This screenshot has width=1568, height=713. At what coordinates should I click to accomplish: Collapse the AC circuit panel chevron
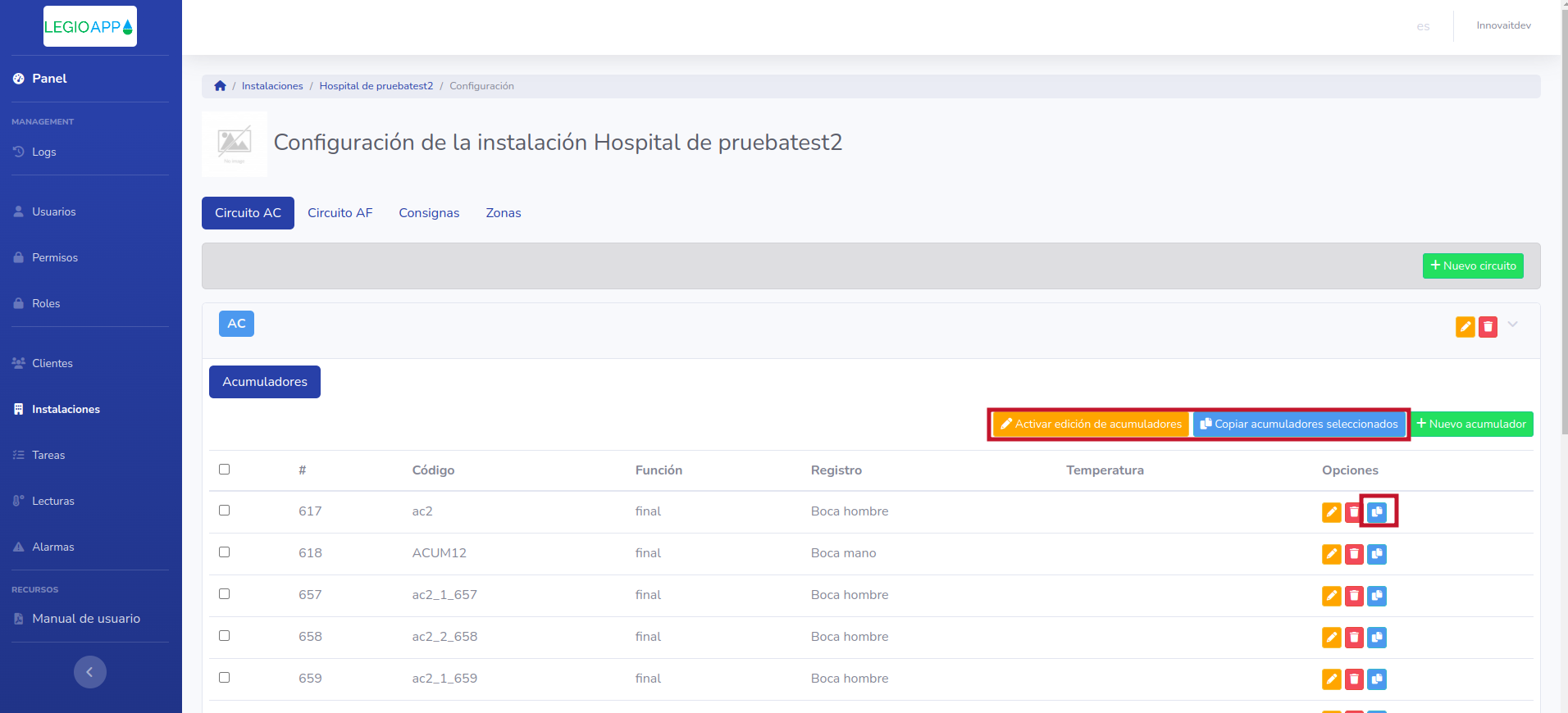point(1513,325)
